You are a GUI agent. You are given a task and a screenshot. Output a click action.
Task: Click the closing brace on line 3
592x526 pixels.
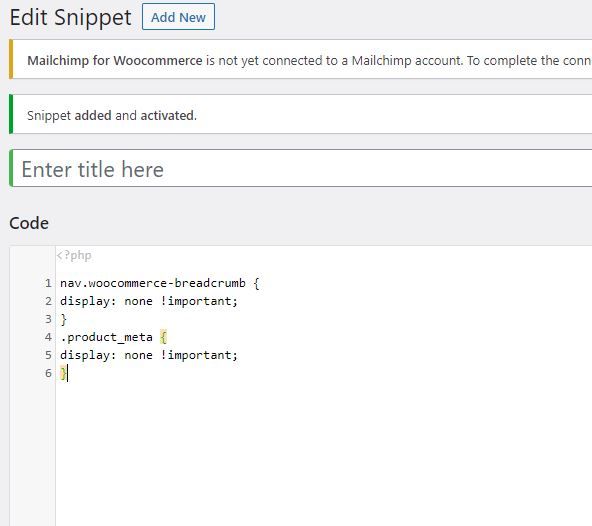[63, 319]
